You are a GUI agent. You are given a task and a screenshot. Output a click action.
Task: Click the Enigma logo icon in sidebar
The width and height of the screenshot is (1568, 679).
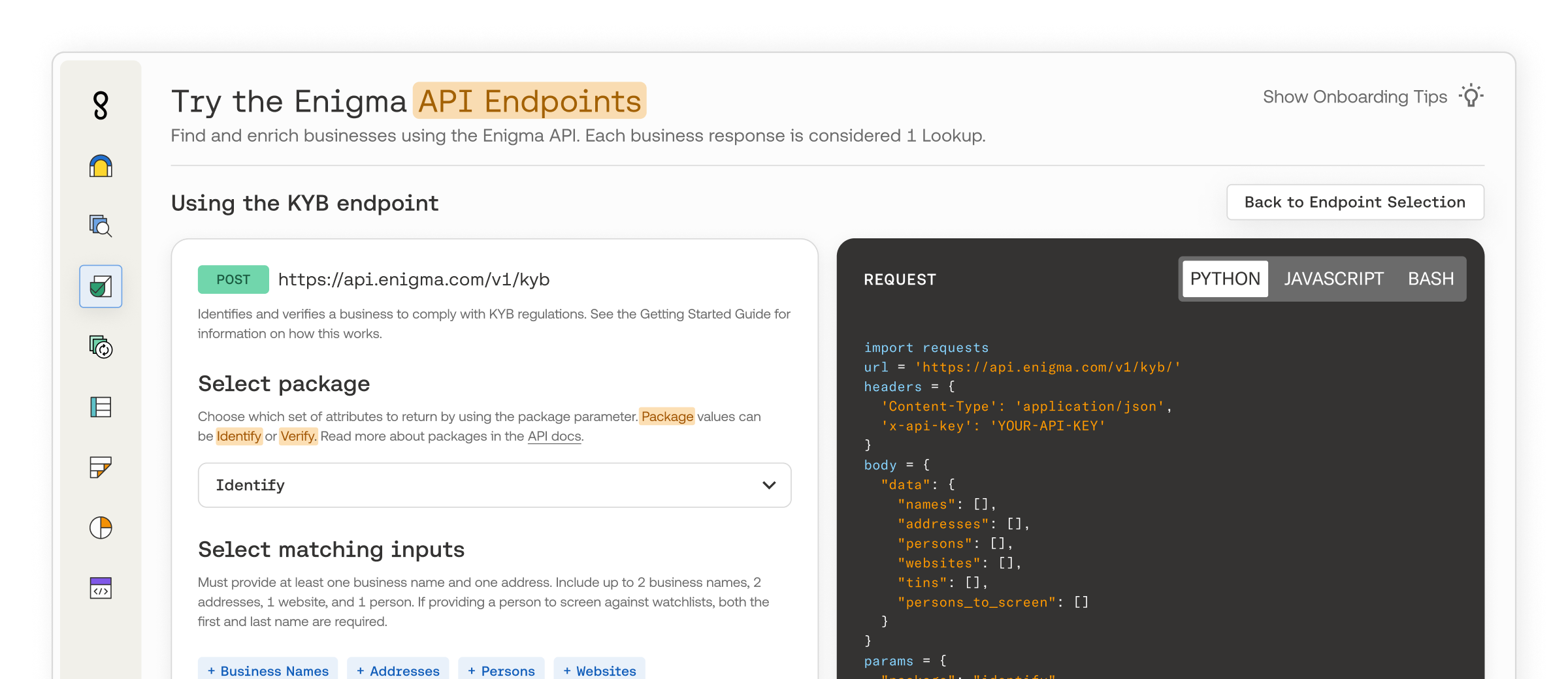pyautogui.click(x=101, y=105)
